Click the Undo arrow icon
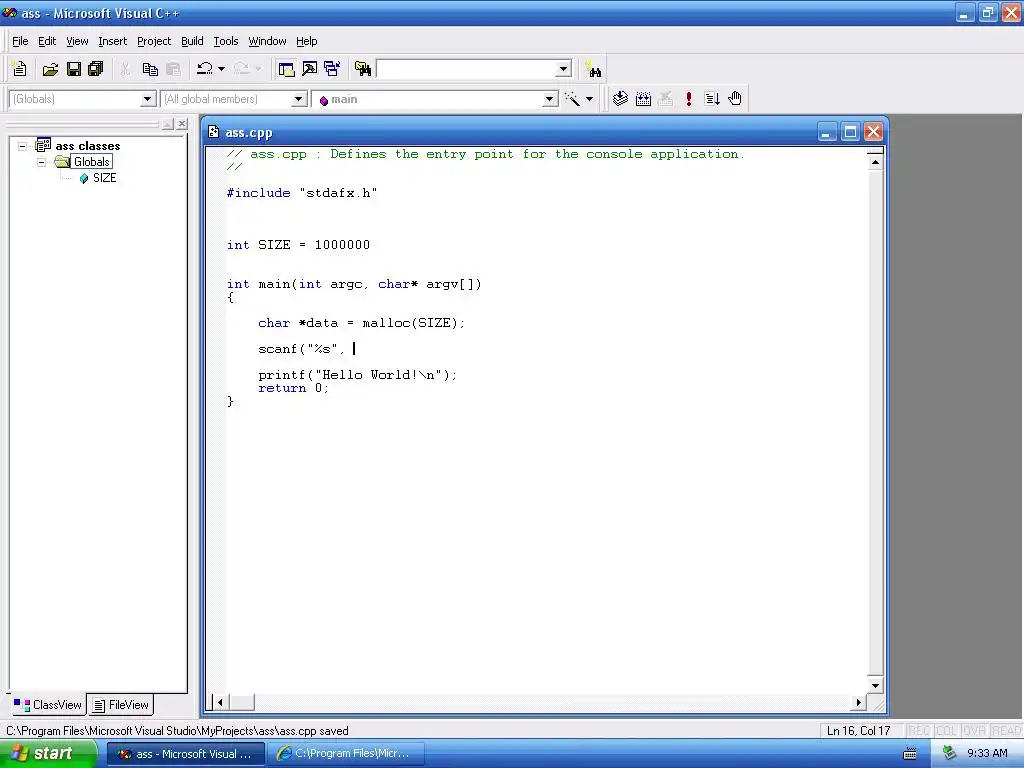 click(204, 69)
